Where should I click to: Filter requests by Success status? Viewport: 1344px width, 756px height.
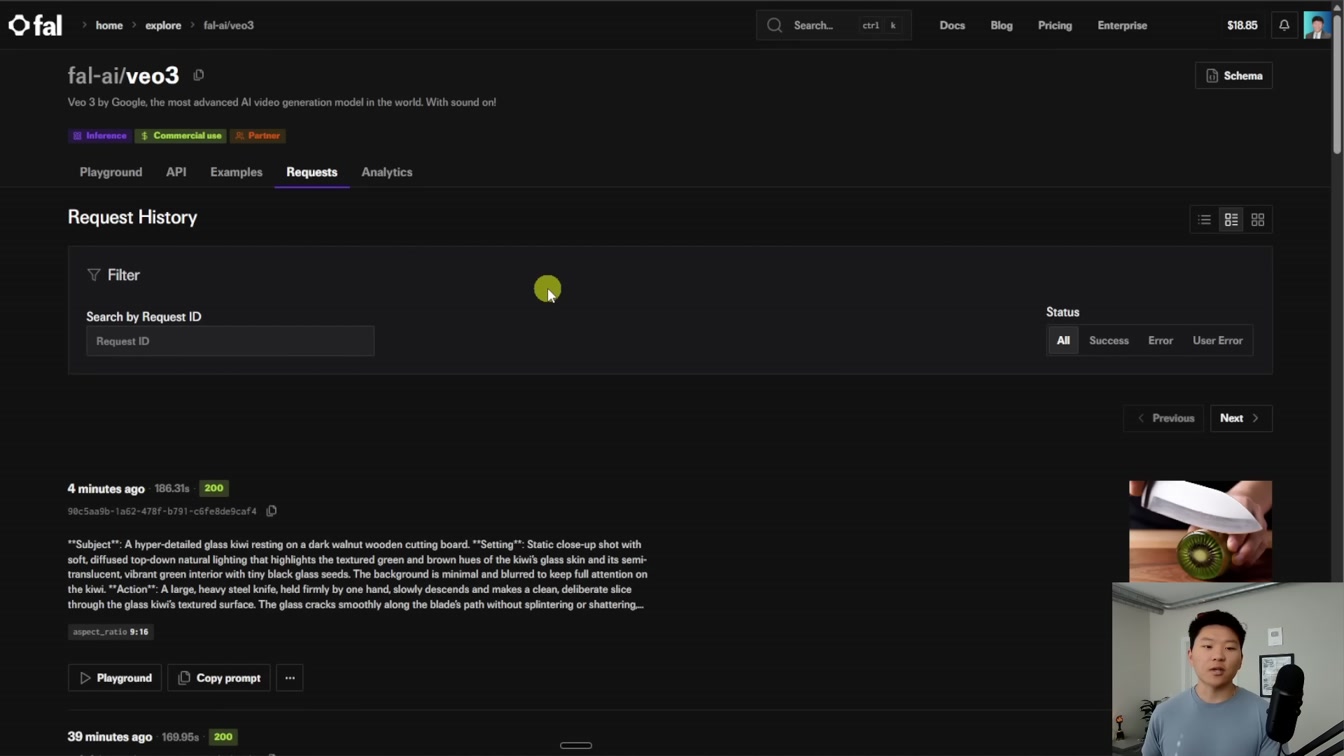[x=1109, y=341]
